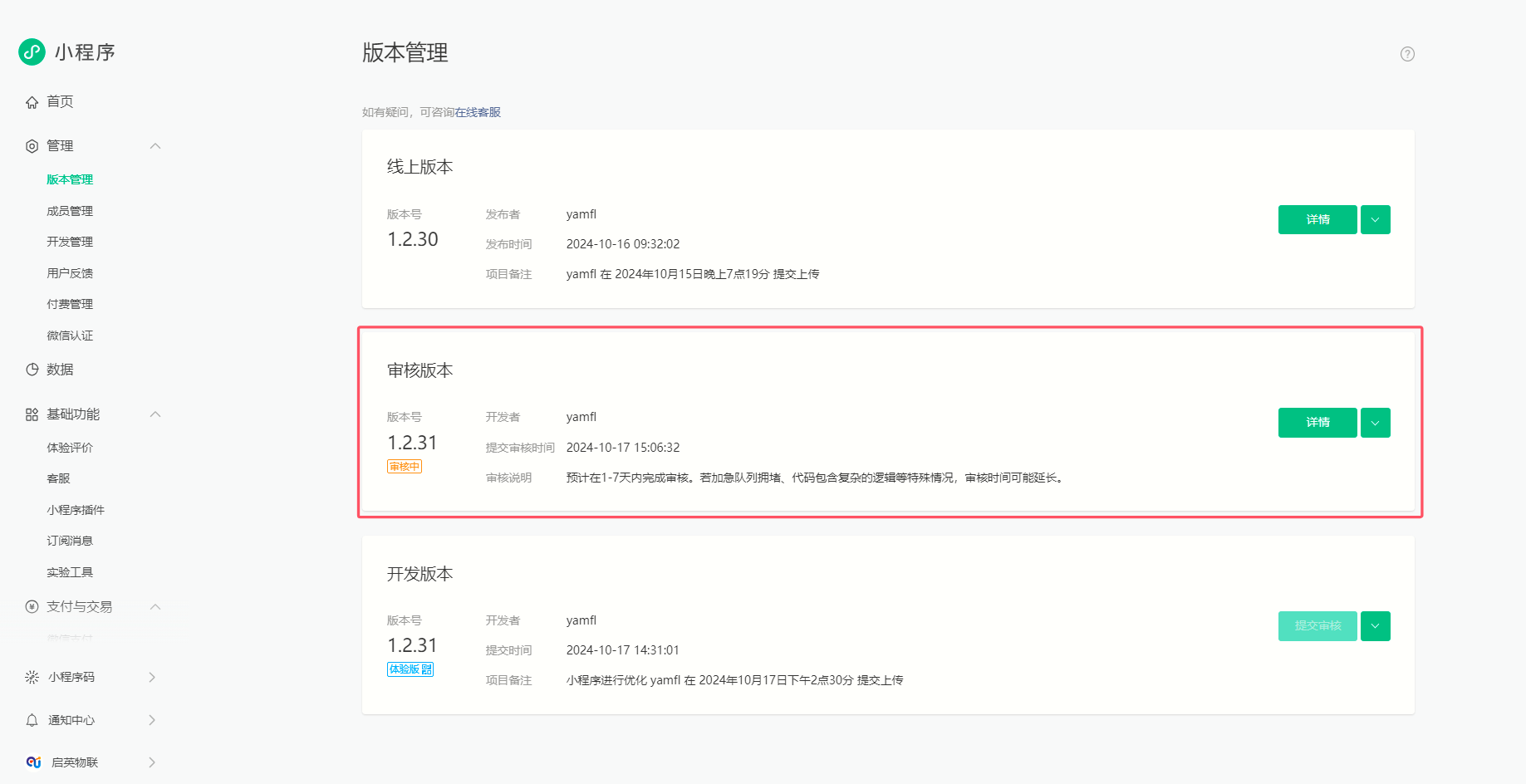Click the 开发版本 heading
Image resolution: width=1526 pixels, height=784 pixels.
click(x=420, y=574)
